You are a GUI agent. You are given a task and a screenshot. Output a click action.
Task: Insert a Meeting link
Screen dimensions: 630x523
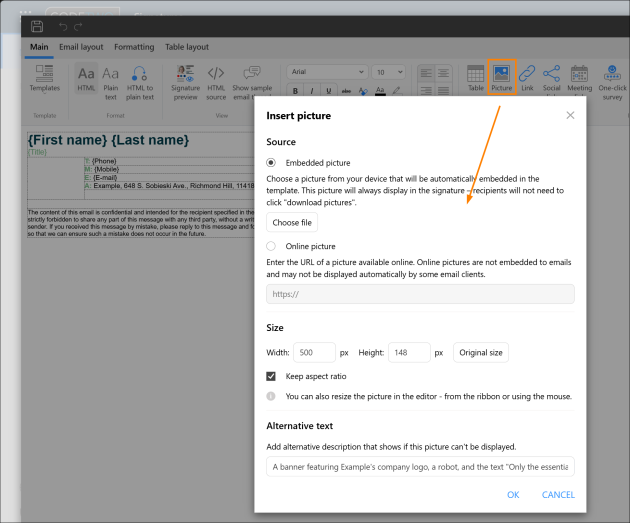coord(579,79)
